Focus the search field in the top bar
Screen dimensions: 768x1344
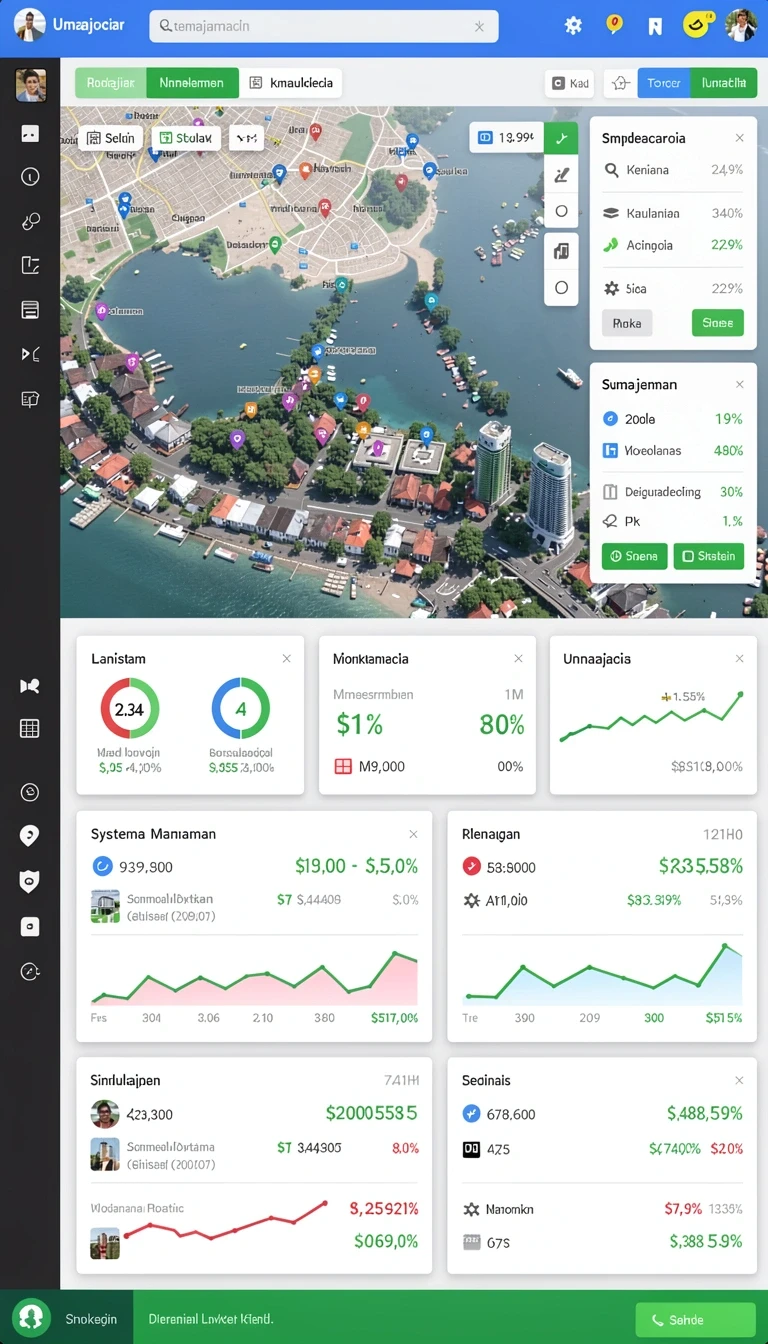[x=324, y=26]
